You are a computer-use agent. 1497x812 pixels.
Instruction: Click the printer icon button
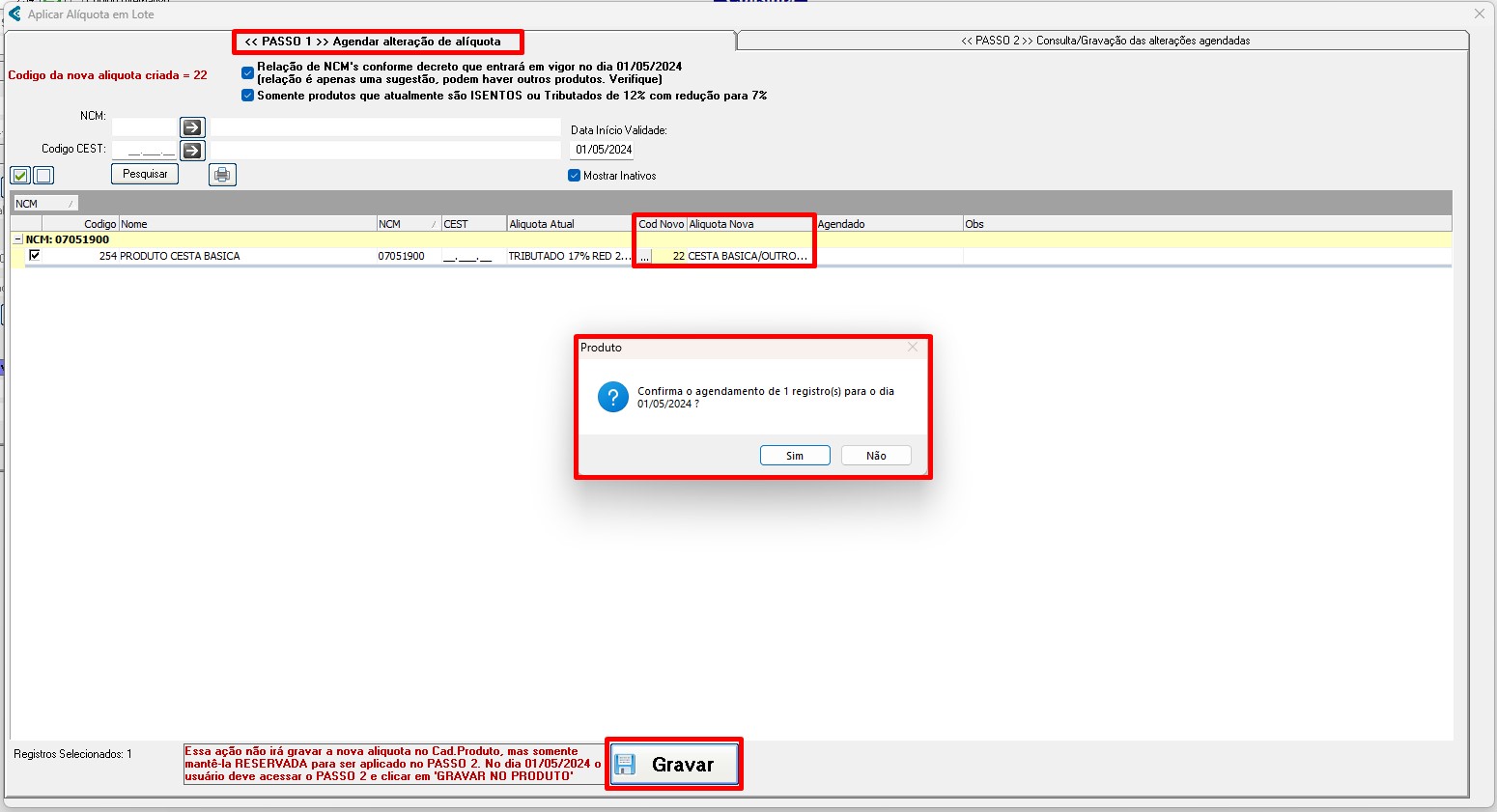point(222,175)
